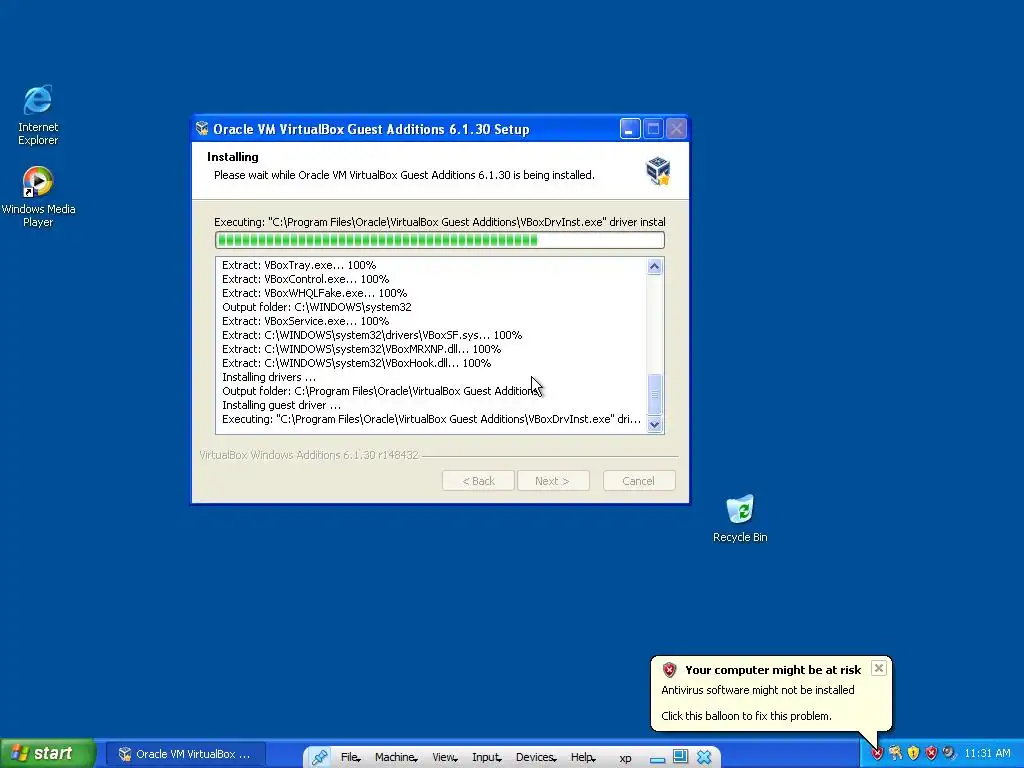Click the first red security shield tray icon
The image size is (1024, 768).
pos(877,753)
